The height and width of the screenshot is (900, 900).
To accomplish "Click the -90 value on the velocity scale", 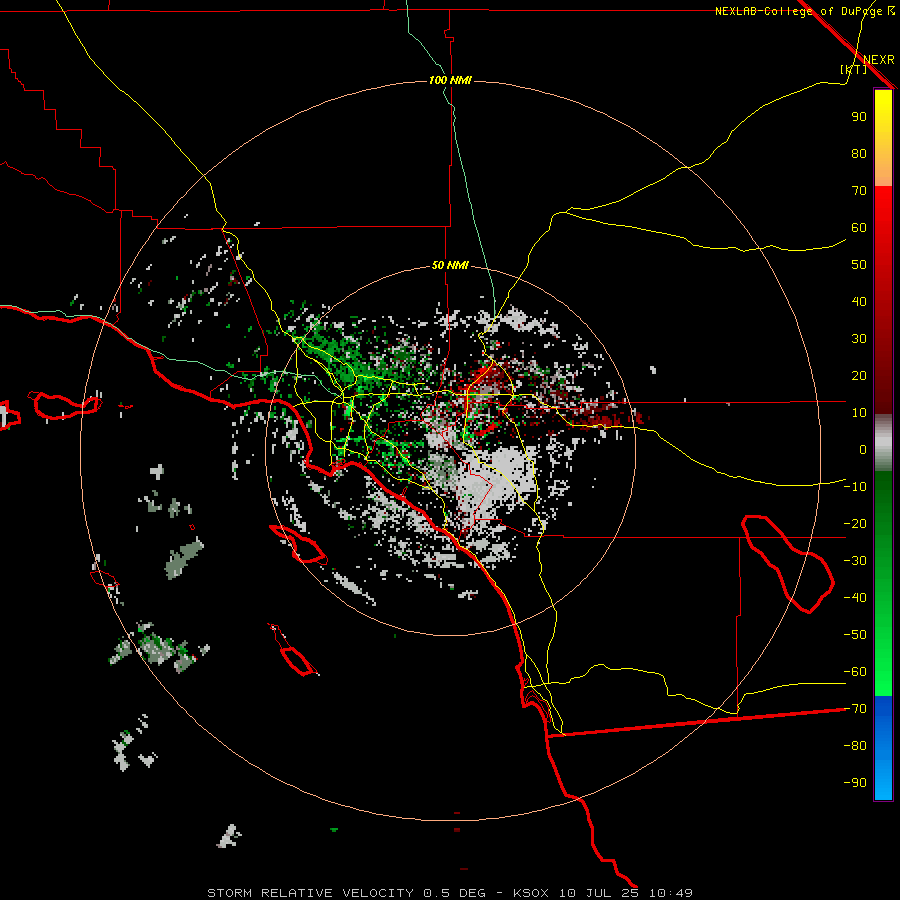I will (855, 783).
